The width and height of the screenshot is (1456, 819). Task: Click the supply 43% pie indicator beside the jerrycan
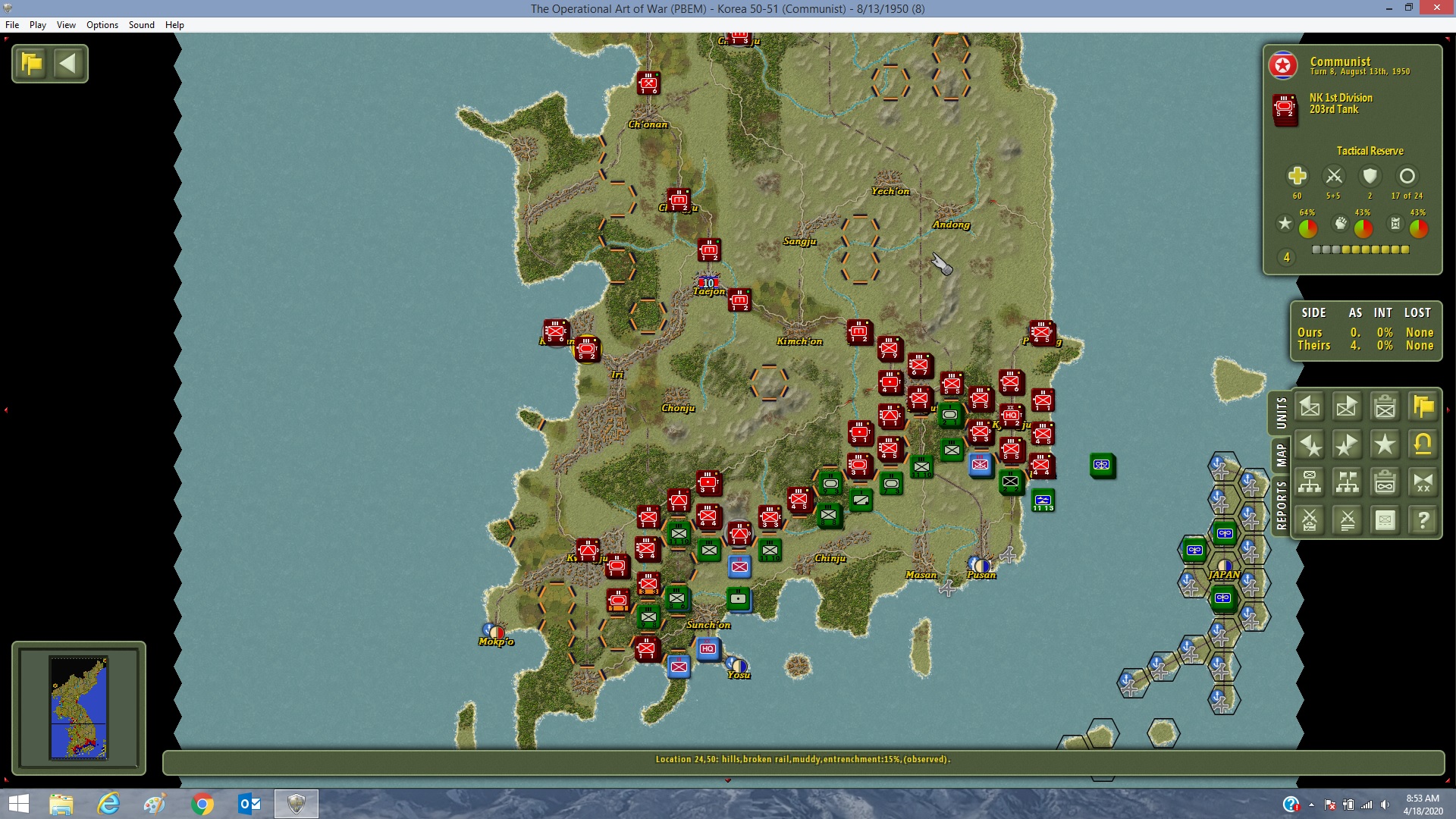1419,228
